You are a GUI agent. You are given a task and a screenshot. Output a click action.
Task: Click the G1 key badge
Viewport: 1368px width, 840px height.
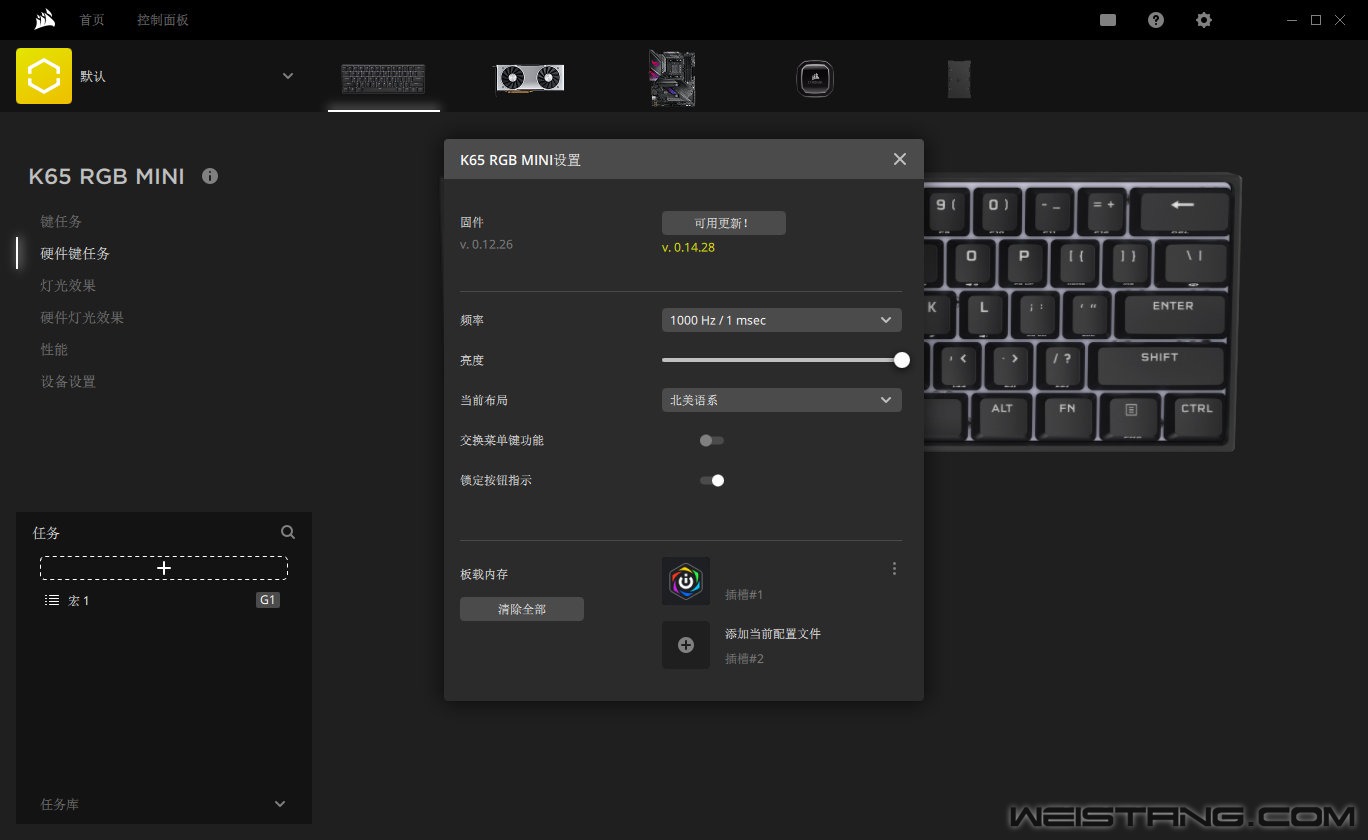point(267,600)
